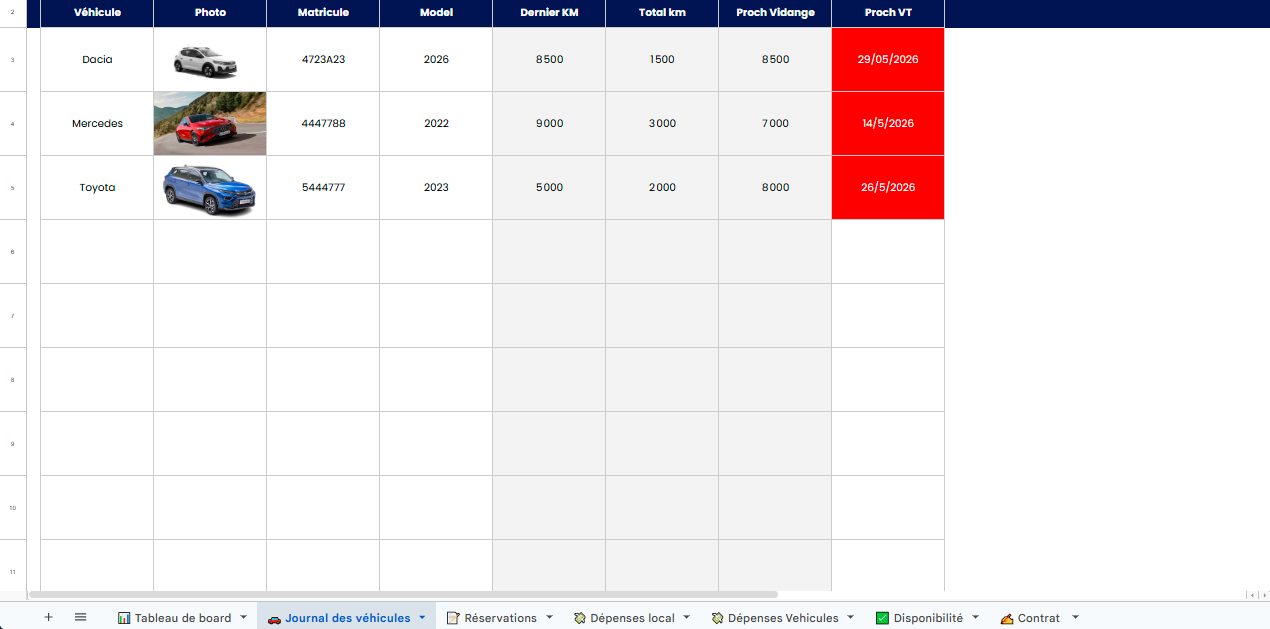Open Tableau de board tab dropdown arrow
The image size is (1270, 629).
243,618
